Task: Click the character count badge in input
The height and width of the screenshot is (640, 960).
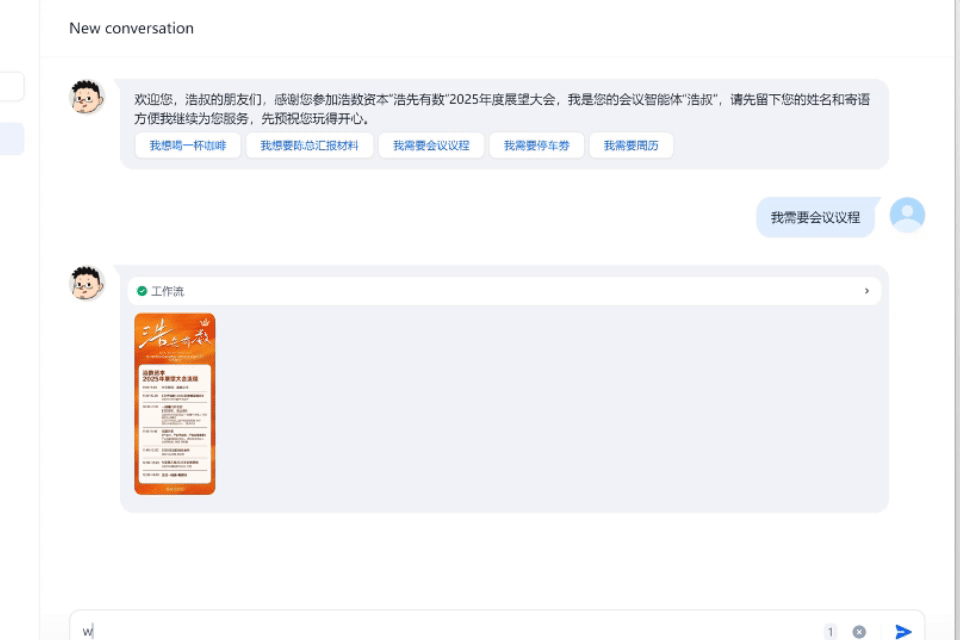Action: (x=830, y=632)
